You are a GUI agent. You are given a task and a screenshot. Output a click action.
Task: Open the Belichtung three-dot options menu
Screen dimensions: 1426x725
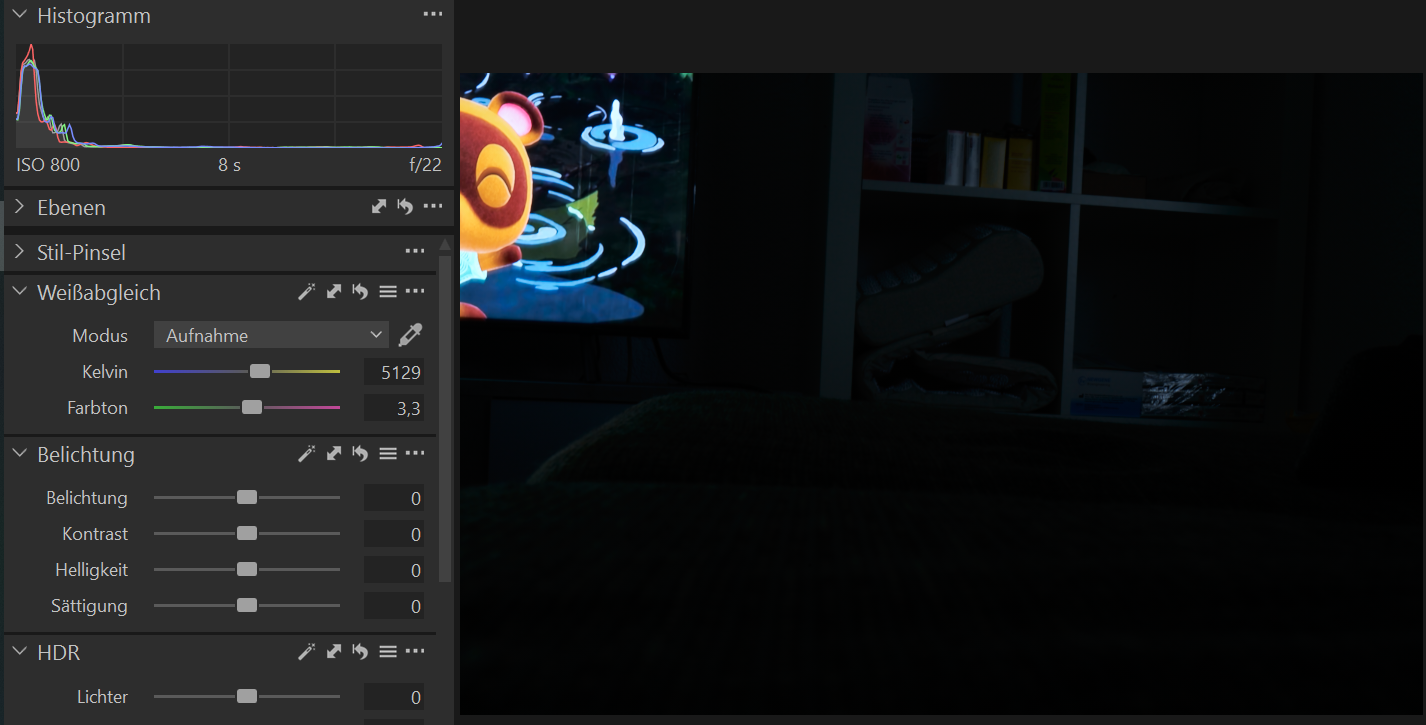pos(415,454)
